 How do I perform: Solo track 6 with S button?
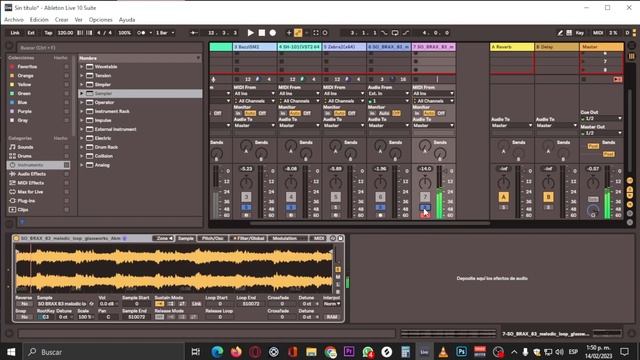pos(380,208)
